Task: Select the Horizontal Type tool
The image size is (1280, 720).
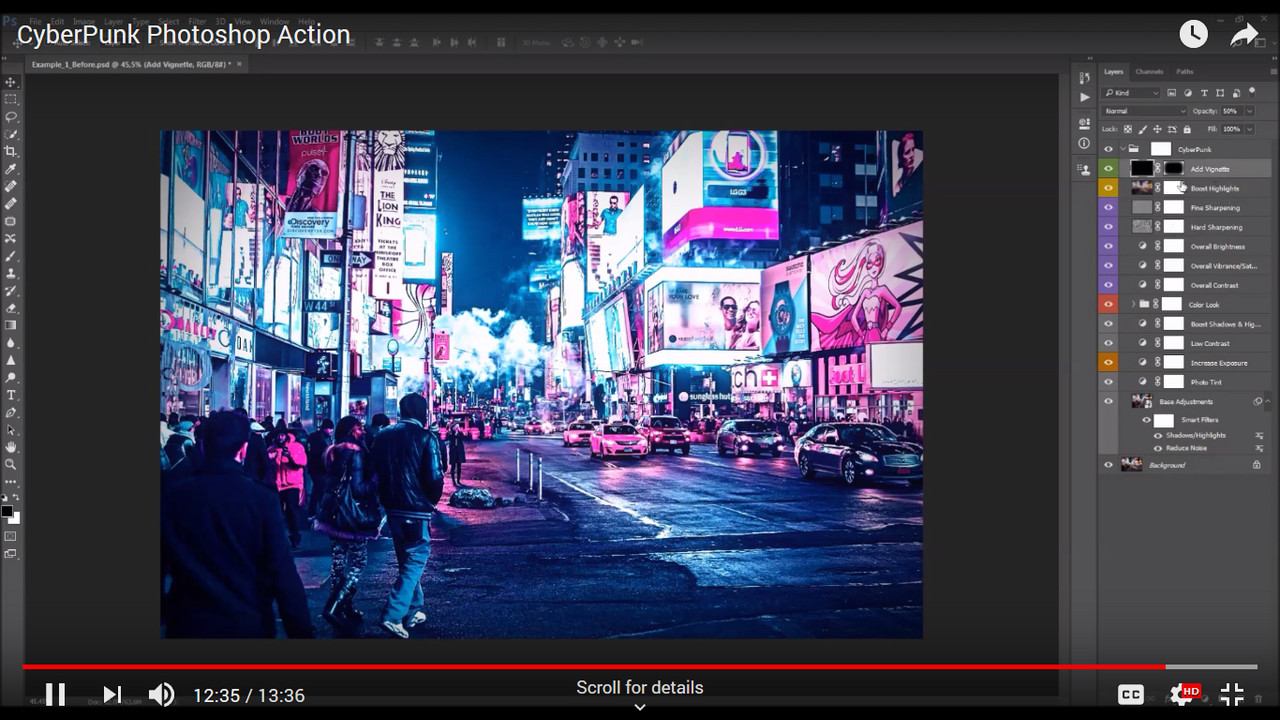Action: tap(11, 395)
